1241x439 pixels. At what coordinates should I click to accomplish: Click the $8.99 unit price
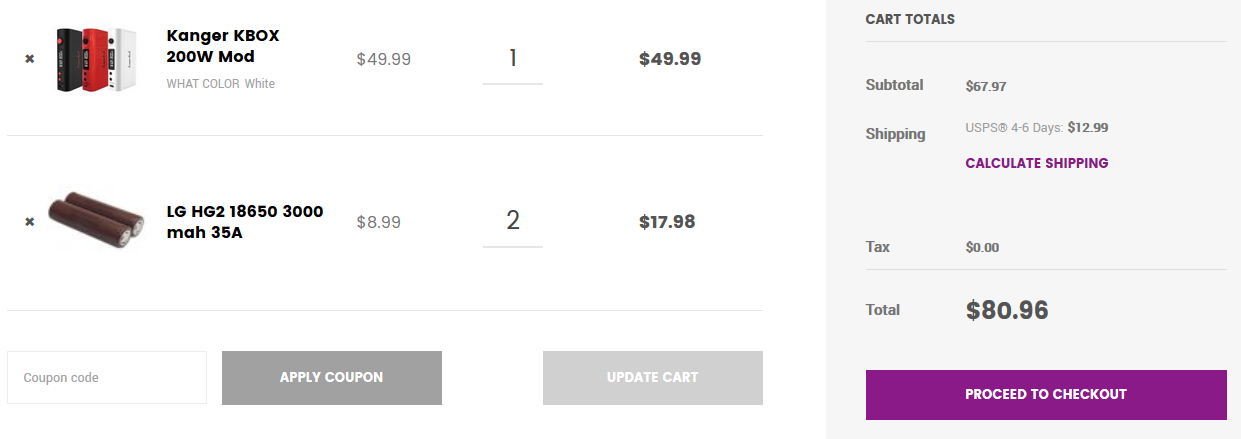pos(378,222)
